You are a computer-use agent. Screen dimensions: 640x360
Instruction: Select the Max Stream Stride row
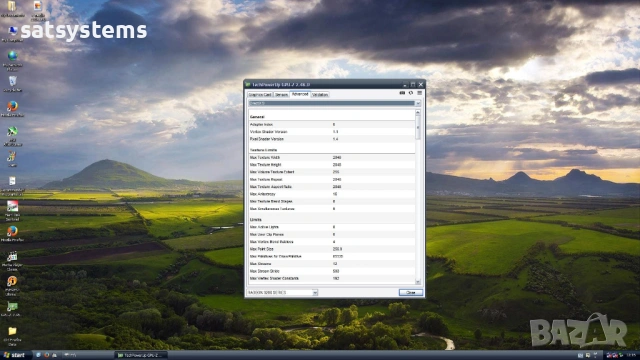[x=331, y=271]
